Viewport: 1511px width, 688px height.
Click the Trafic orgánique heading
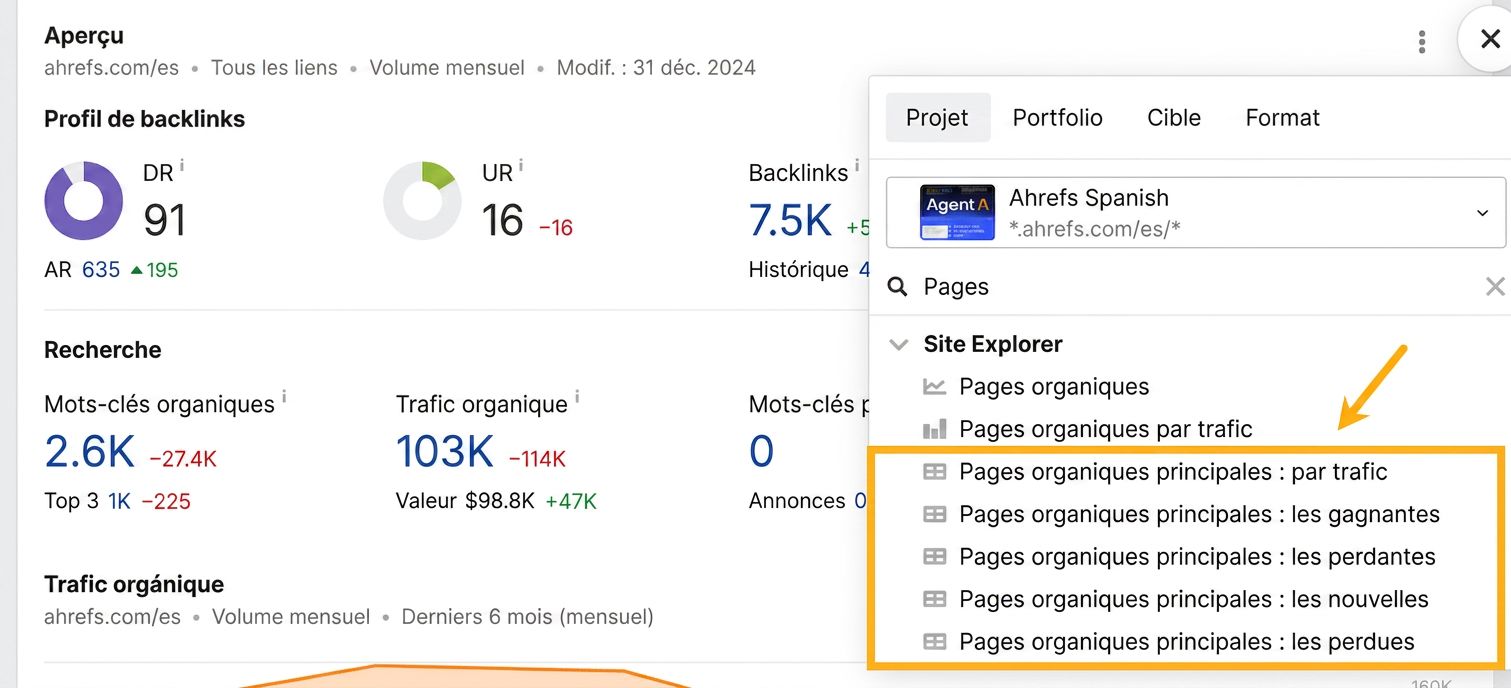(134, 585)
